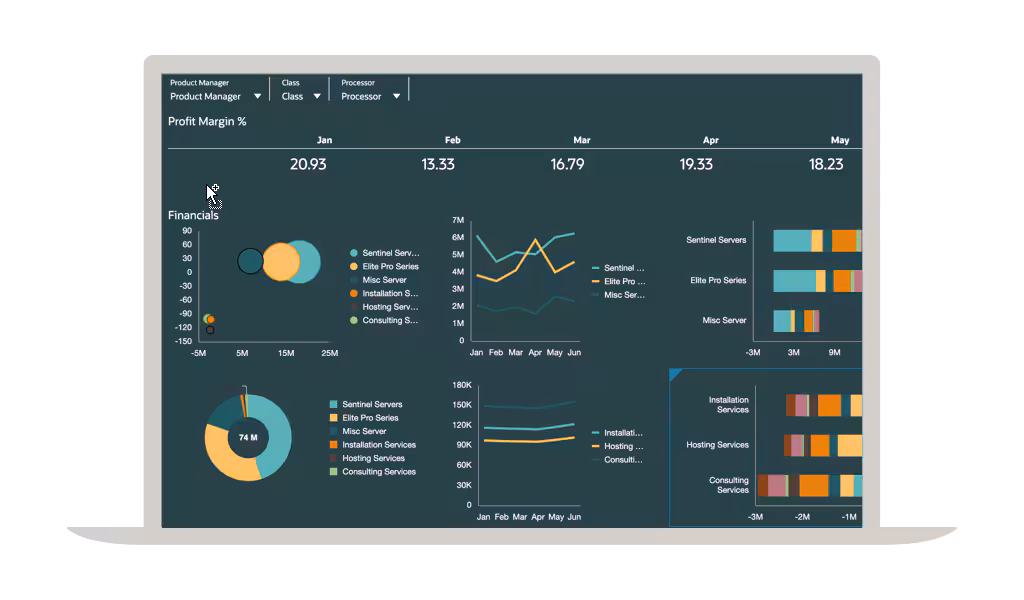Select the Misc Server bar chart row label
The width and height of the screenshot is (1024, 600).
pos(724,321)
